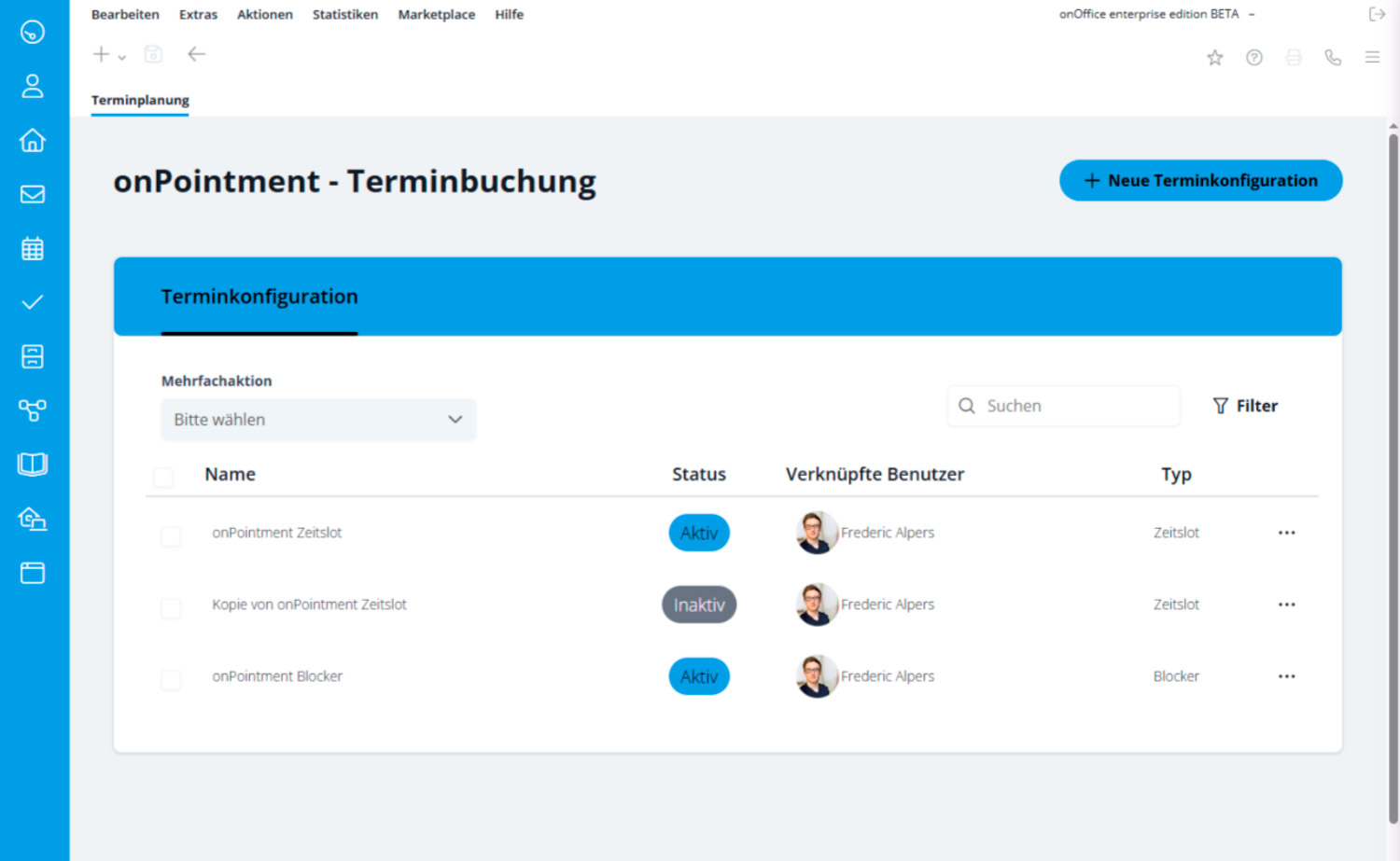Viewport: 1400px width, 861px height.
Task: Click the vertical scrollbar on the right
Action: point(1393,466)
